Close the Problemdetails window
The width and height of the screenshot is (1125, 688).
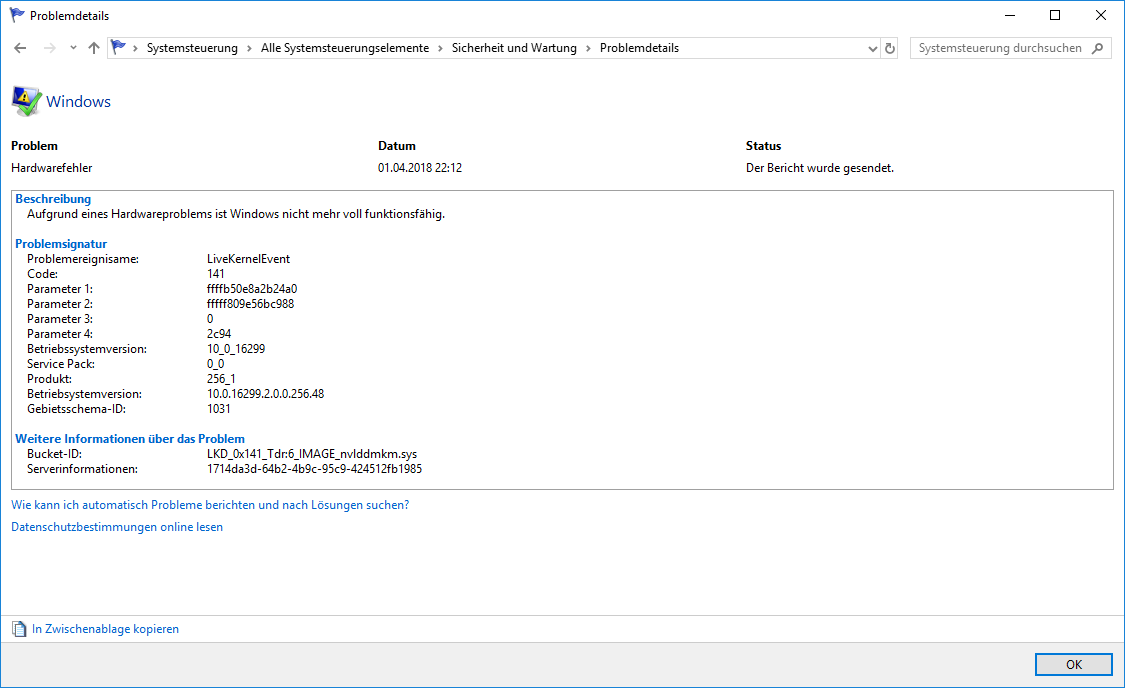click(1101, 15)
